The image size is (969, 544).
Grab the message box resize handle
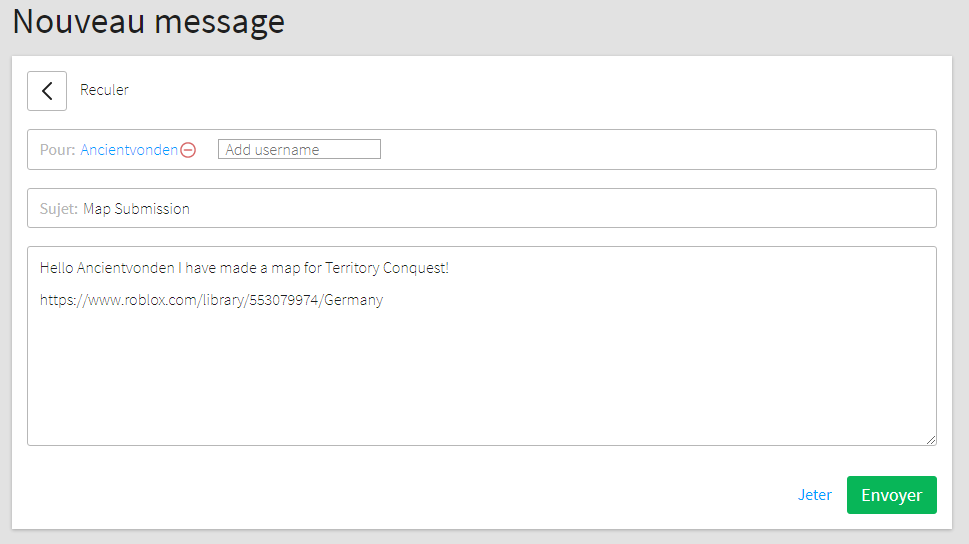tap(931, 439)
